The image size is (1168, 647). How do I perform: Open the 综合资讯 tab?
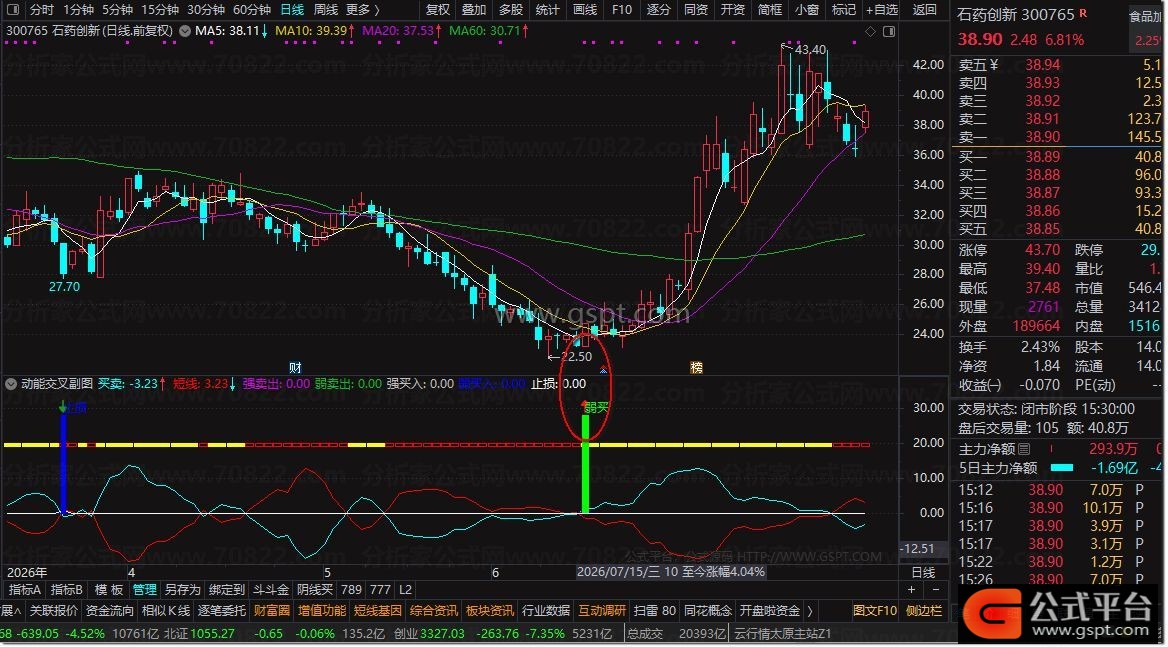(434, 611)
